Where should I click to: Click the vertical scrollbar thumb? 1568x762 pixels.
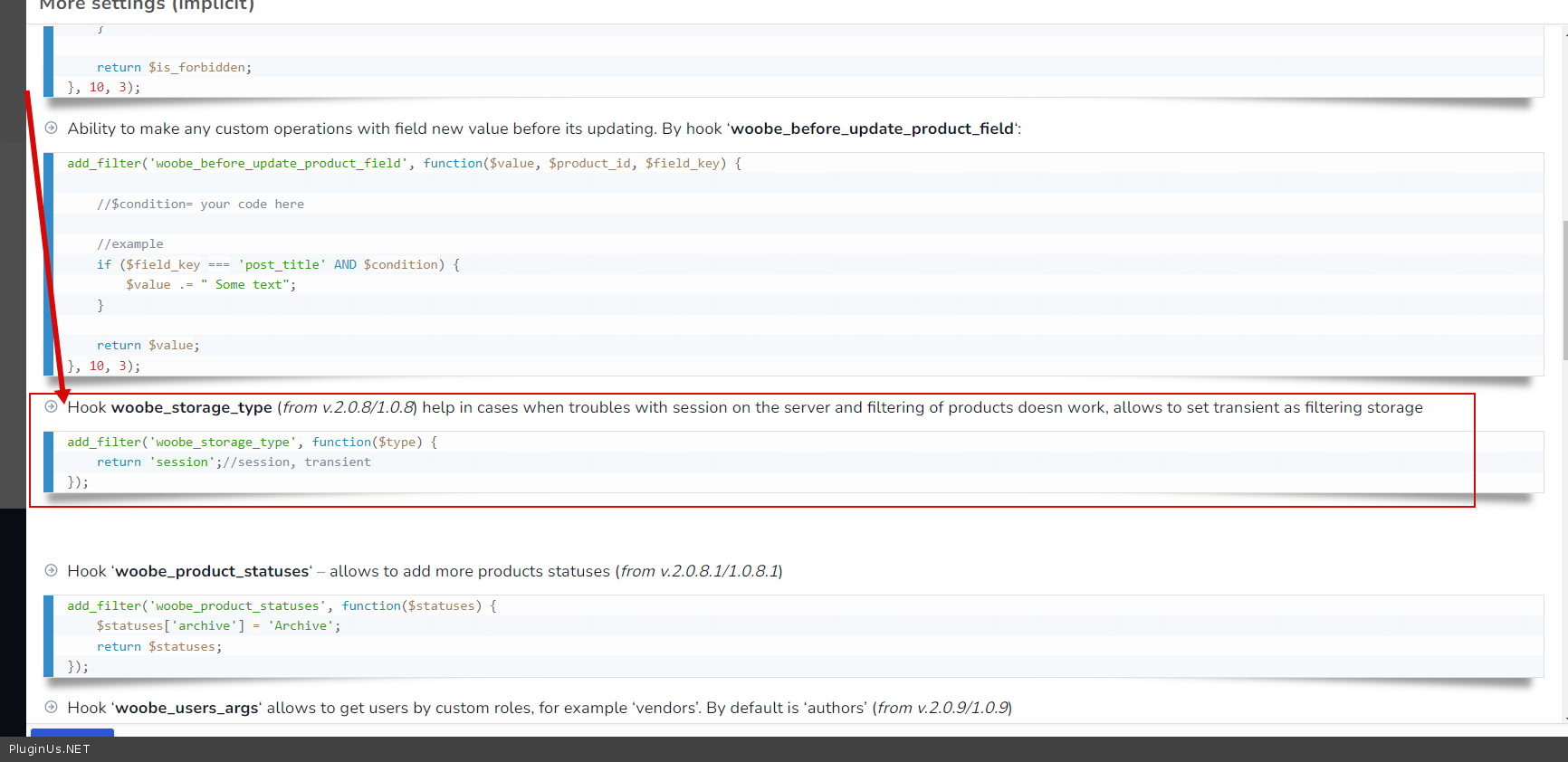coord(1564,290)
